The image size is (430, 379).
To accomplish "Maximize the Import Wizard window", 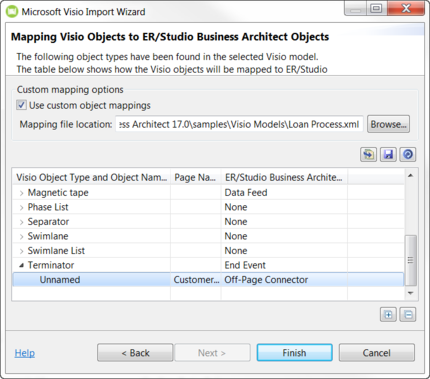I will pos(376,8).
